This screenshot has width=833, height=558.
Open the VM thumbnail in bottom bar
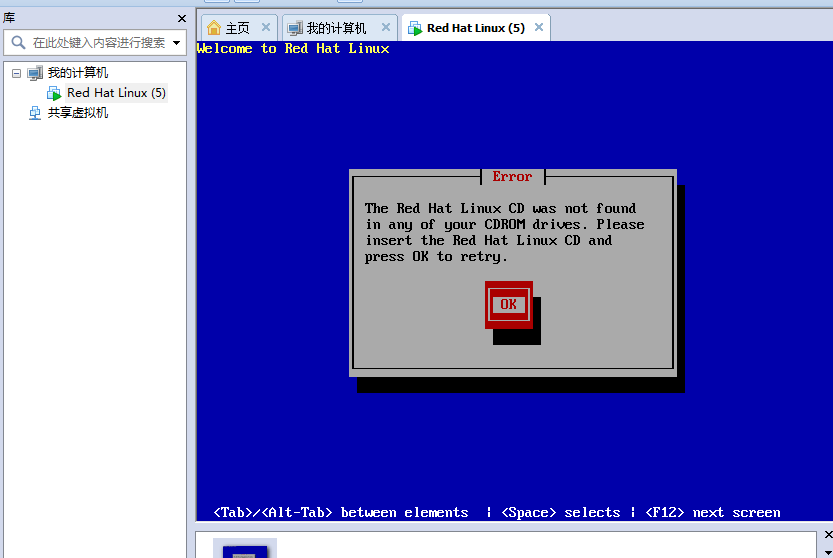pos(245,548)
